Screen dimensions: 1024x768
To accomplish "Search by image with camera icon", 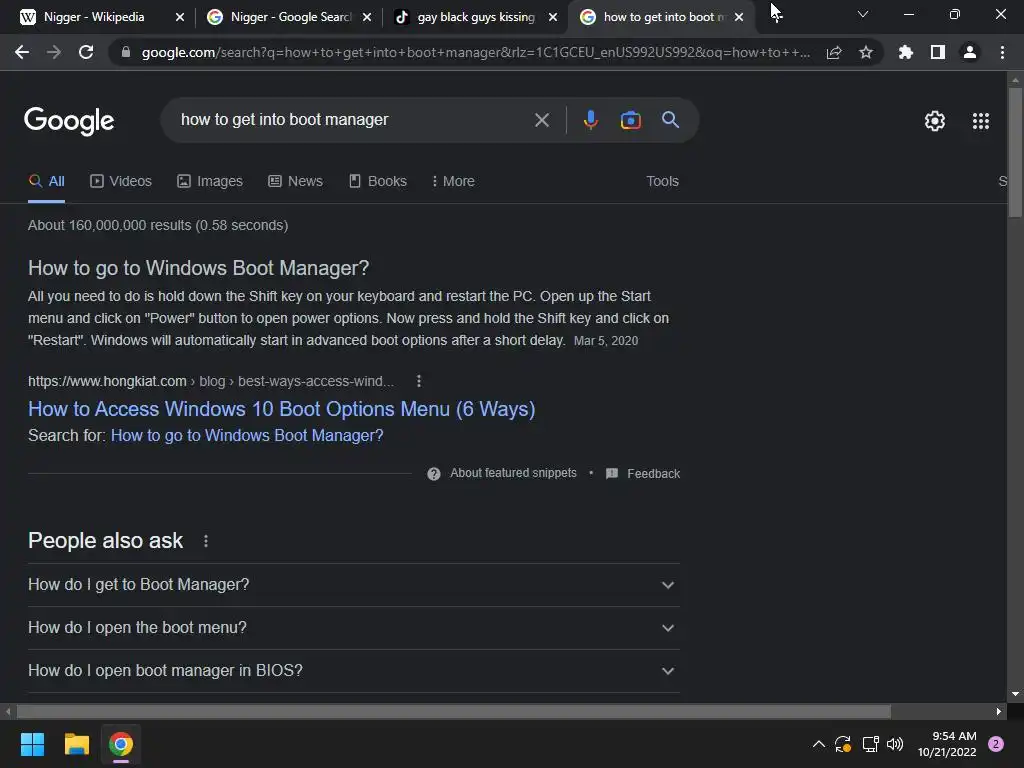I will [630, 120].
